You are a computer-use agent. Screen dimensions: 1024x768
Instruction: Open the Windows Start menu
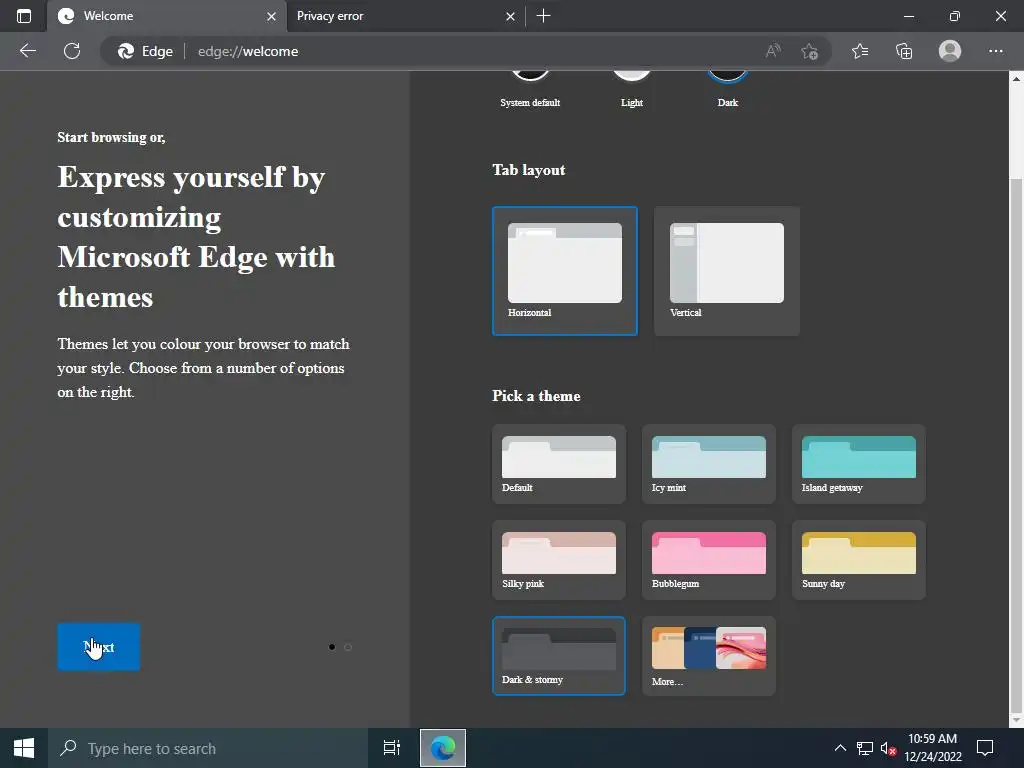click(24, 748)
